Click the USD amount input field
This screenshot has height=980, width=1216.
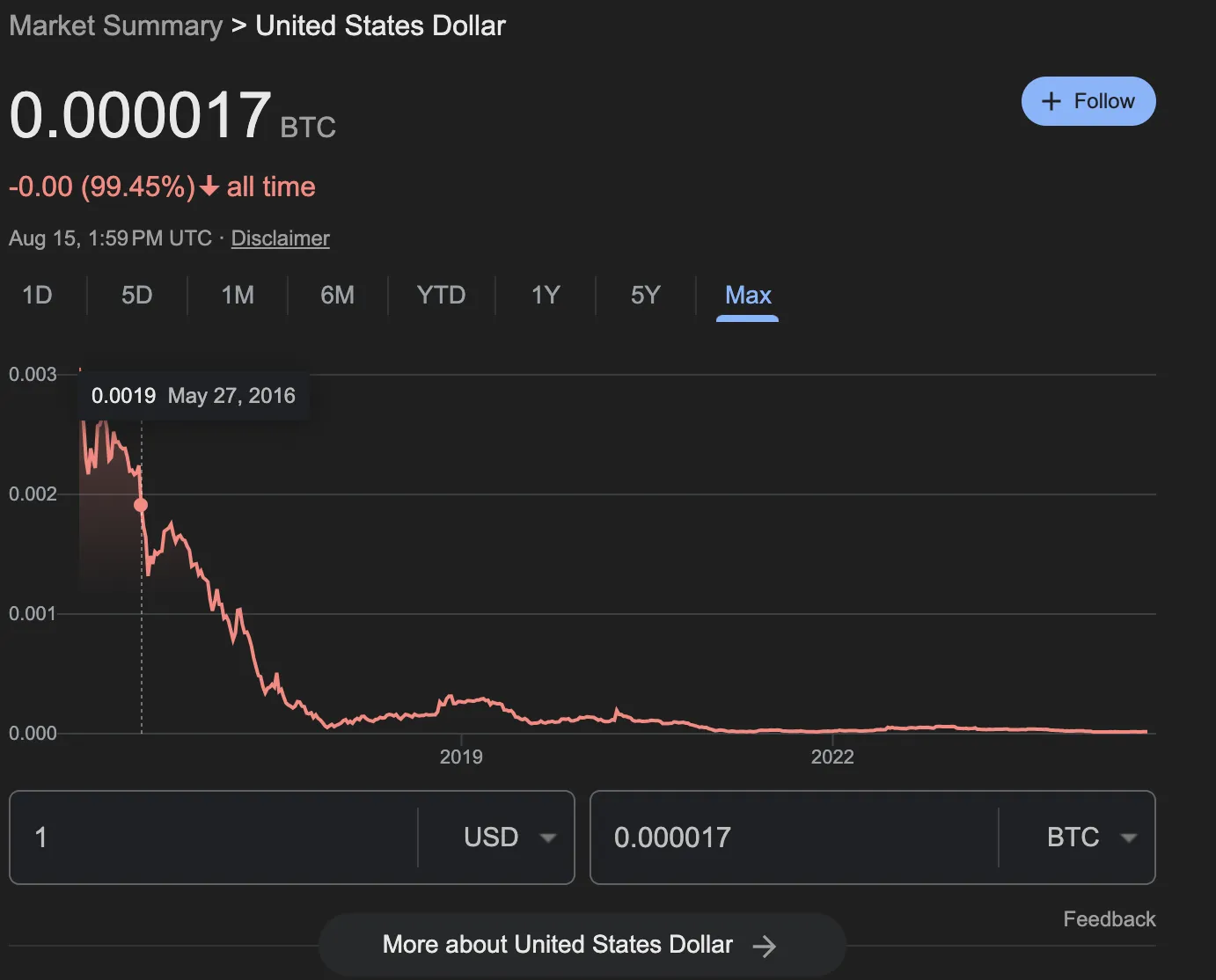pyautogui.click(x=214, y=837)
